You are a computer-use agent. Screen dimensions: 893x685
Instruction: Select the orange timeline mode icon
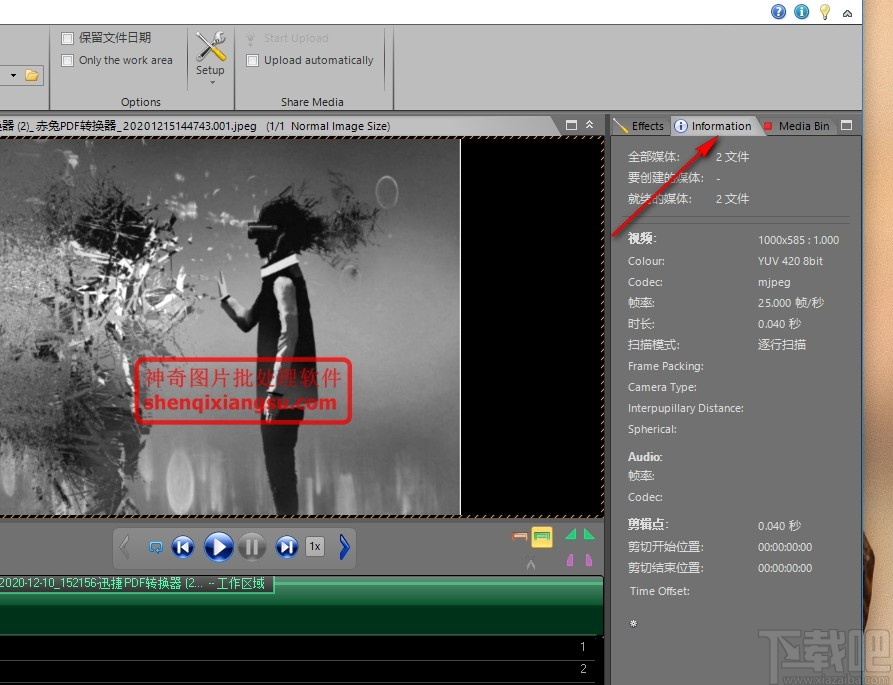coord(519,536)
